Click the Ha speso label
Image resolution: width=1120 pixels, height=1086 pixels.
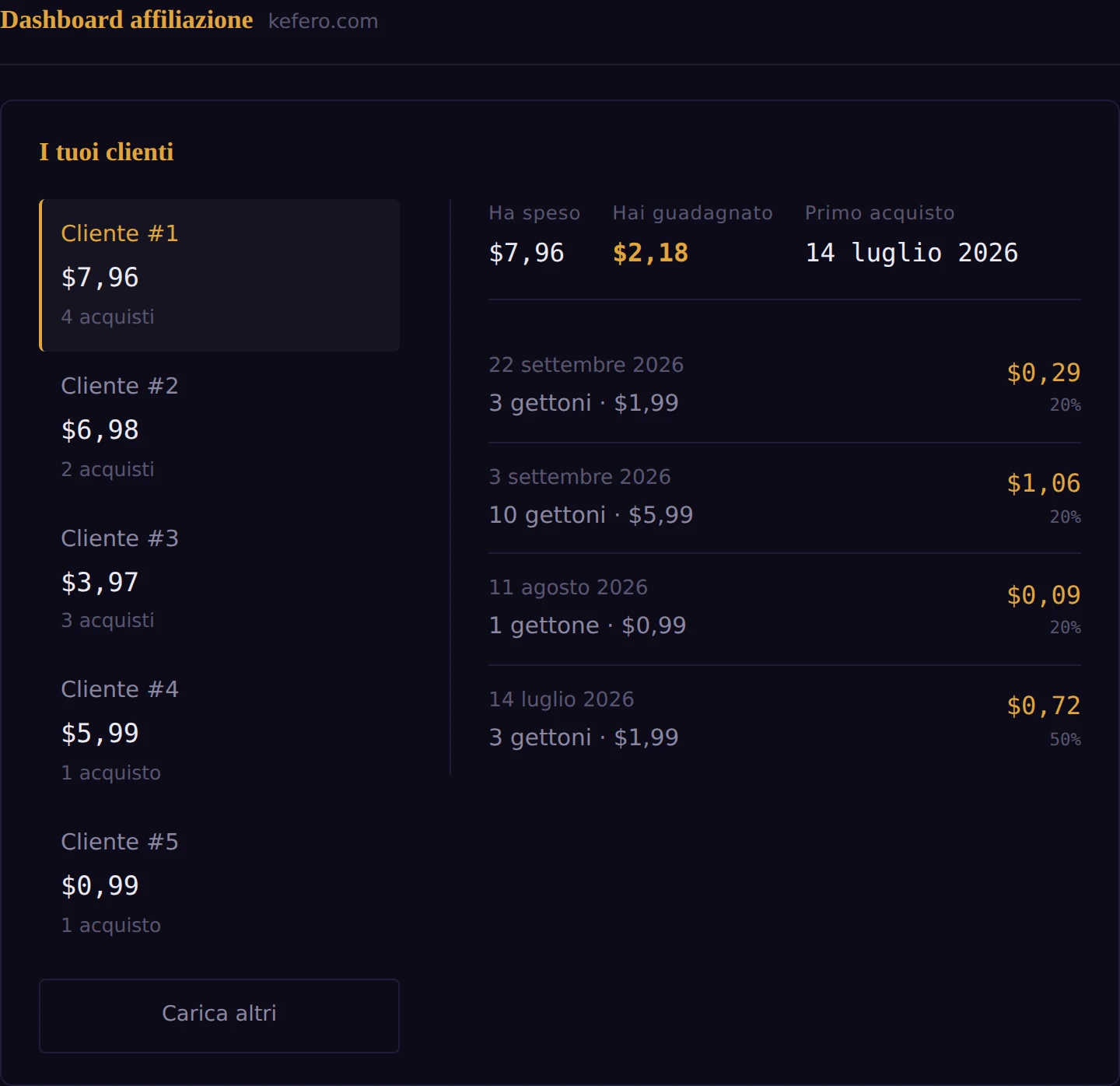click(534, 213)
